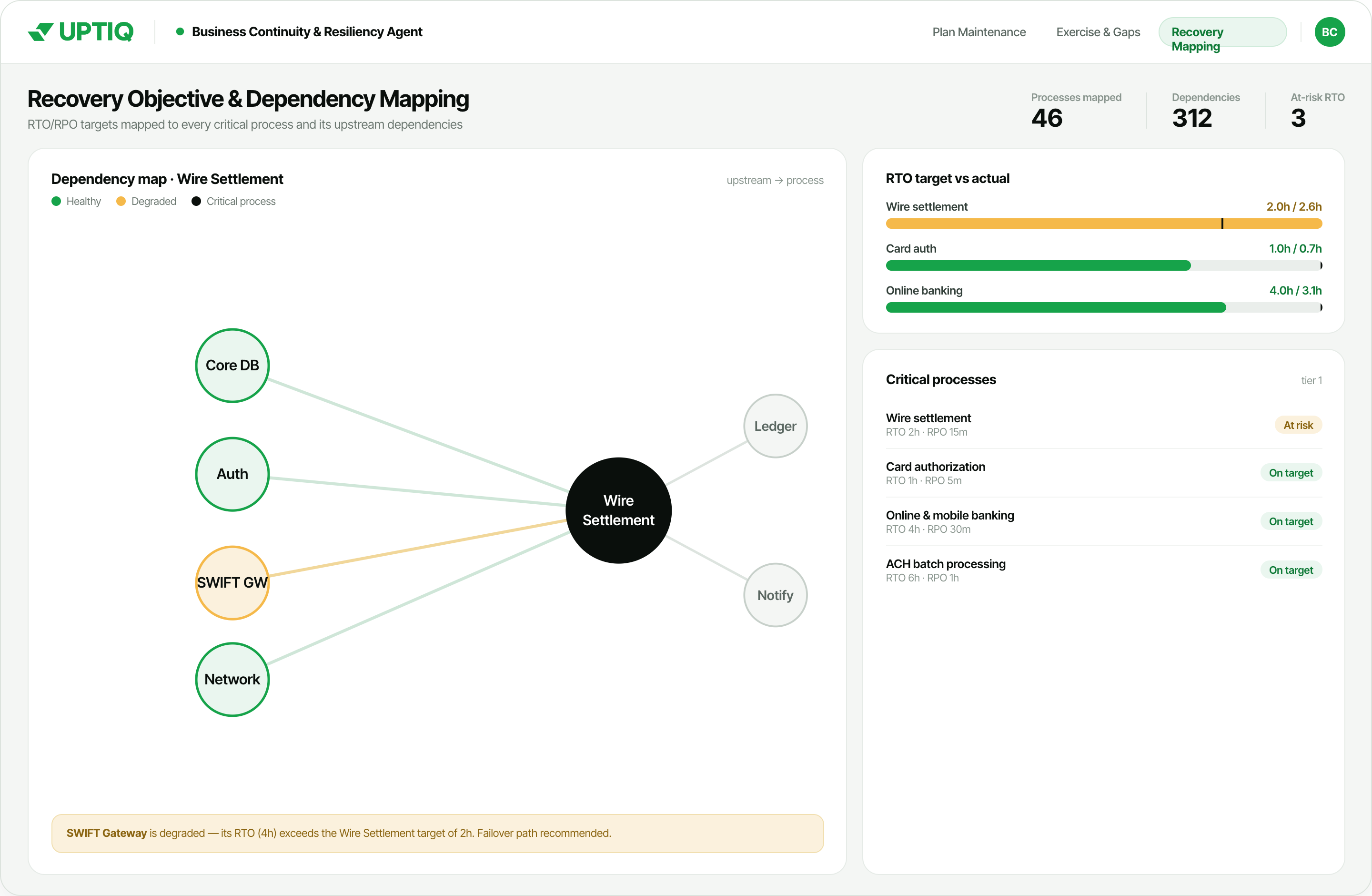The width and height of the screenshot is (1372, 896).
Task: Open the BC user avatar
Action: click(x=1329, y=32)
